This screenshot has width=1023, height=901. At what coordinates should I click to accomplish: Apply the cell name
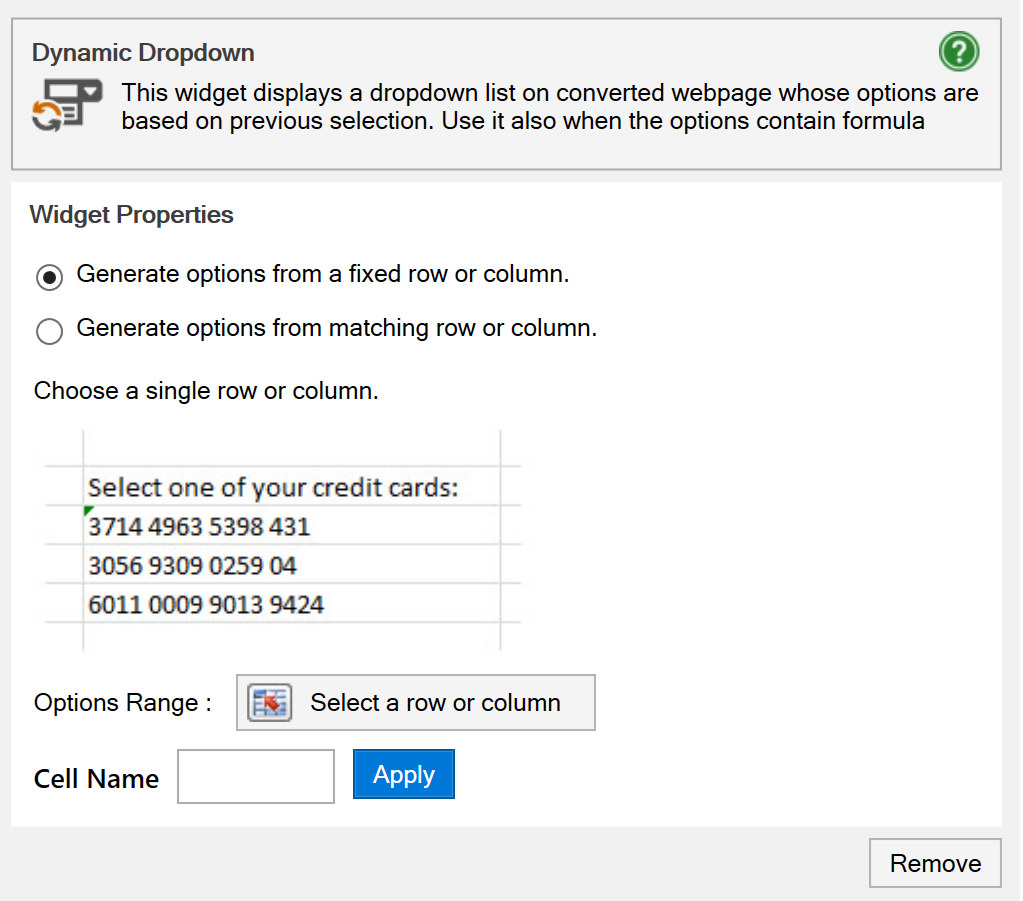pos(403,775)
